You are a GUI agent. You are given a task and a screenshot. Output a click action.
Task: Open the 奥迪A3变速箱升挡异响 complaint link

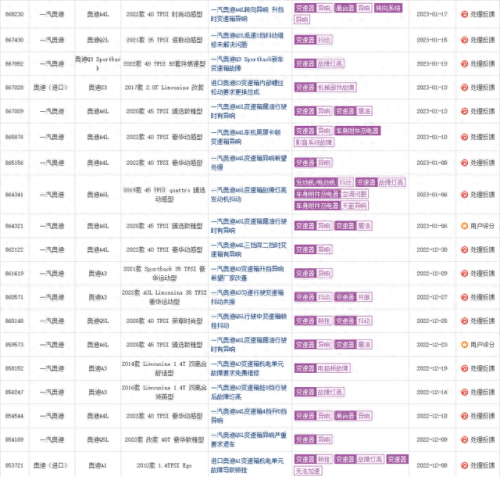[x=247, y=273]
